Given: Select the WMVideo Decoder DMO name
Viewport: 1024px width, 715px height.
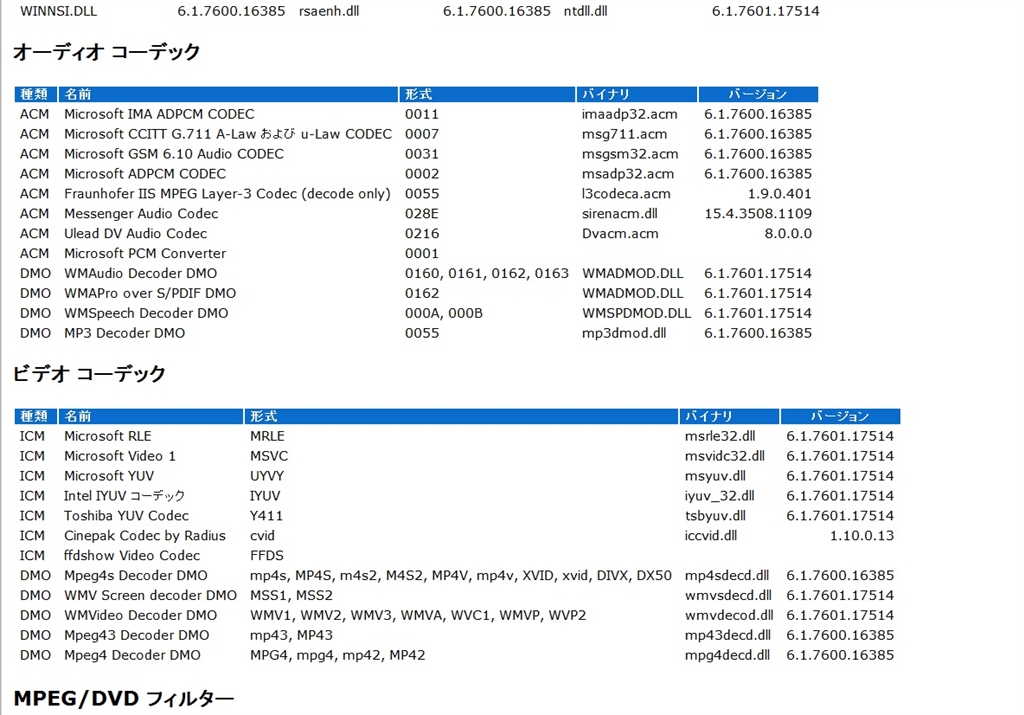Looking at the screenshot, I should tap(140, 615).
